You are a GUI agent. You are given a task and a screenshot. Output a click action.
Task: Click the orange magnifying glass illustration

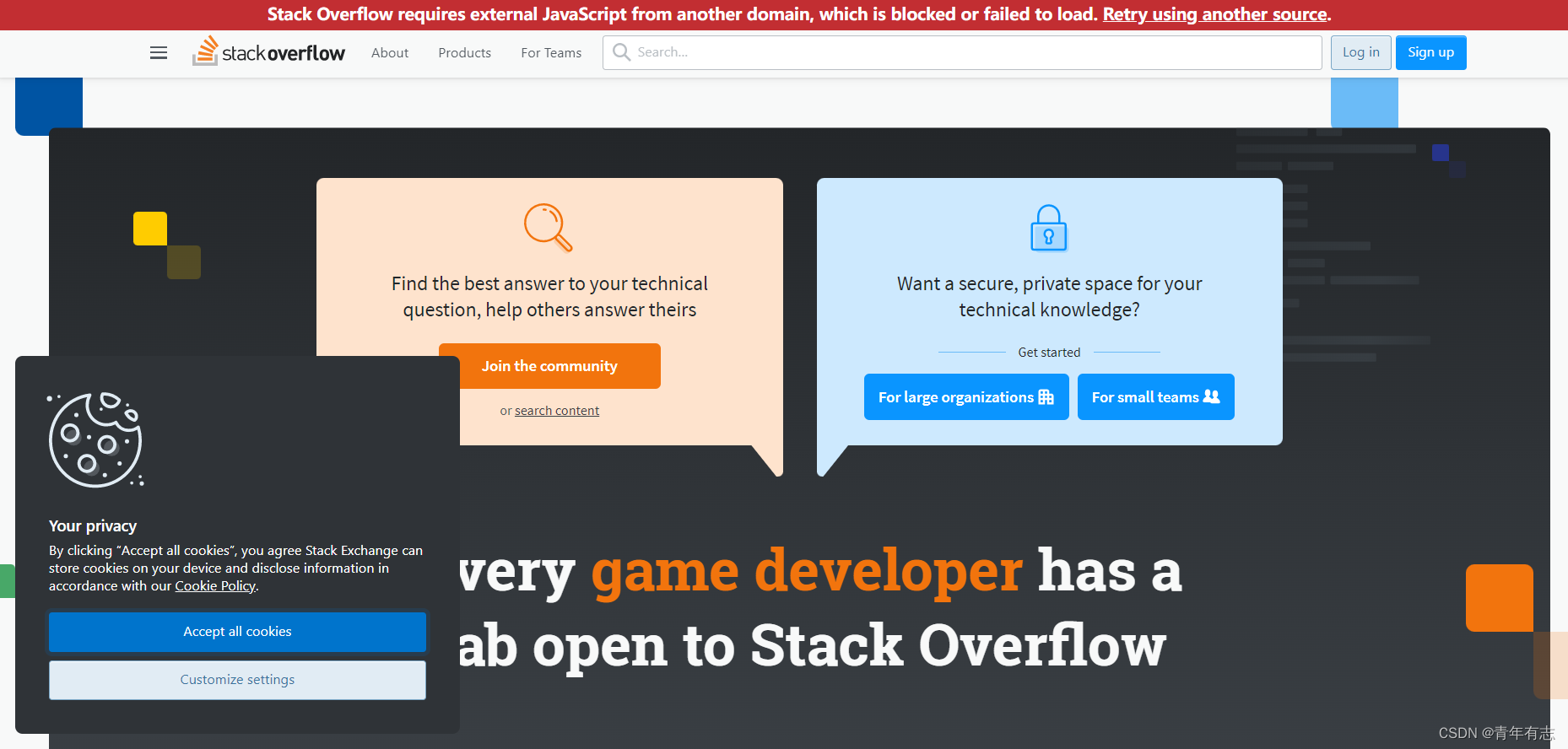tap(549, 228)
